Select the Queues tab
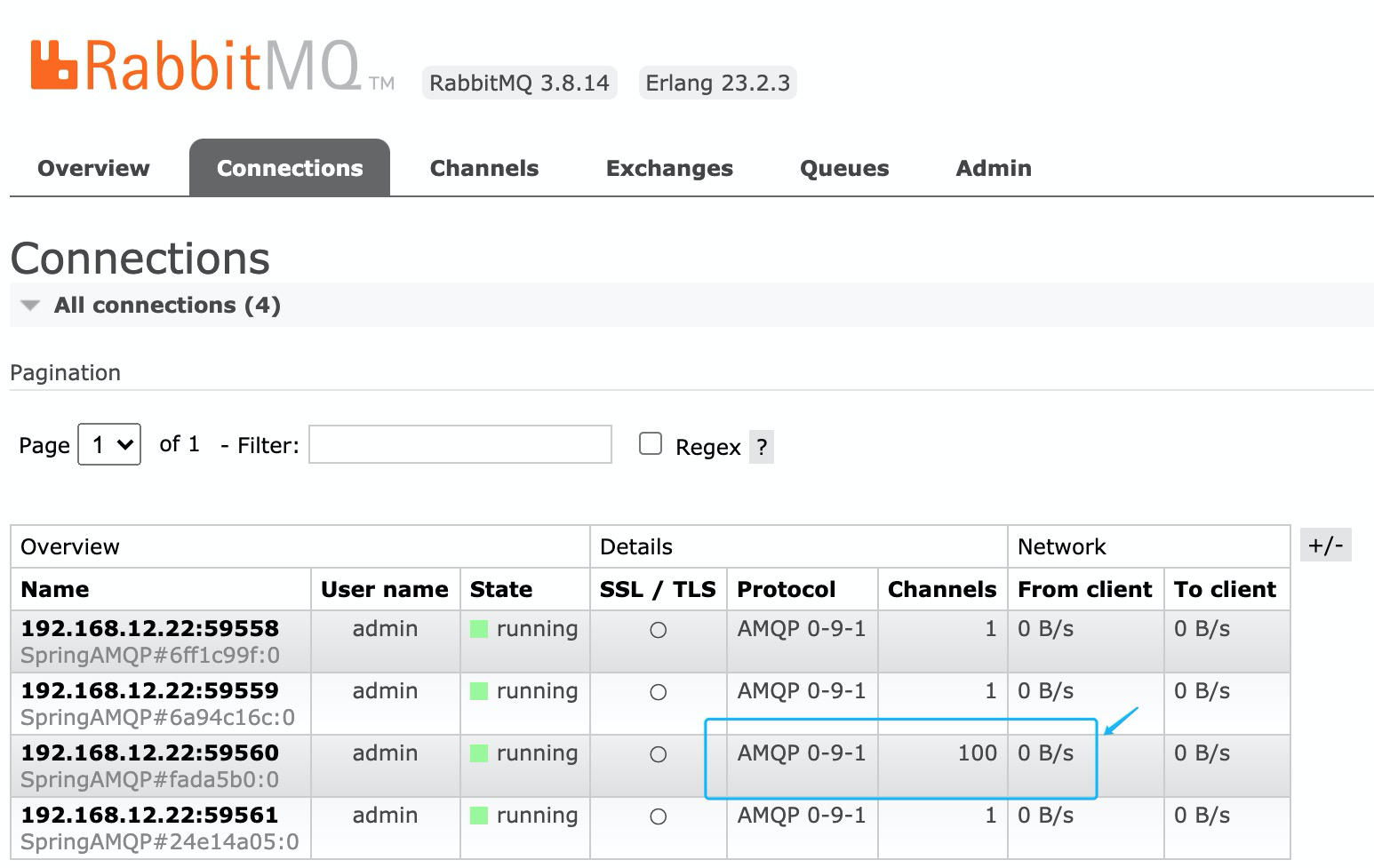 click(x=843, y=168)
